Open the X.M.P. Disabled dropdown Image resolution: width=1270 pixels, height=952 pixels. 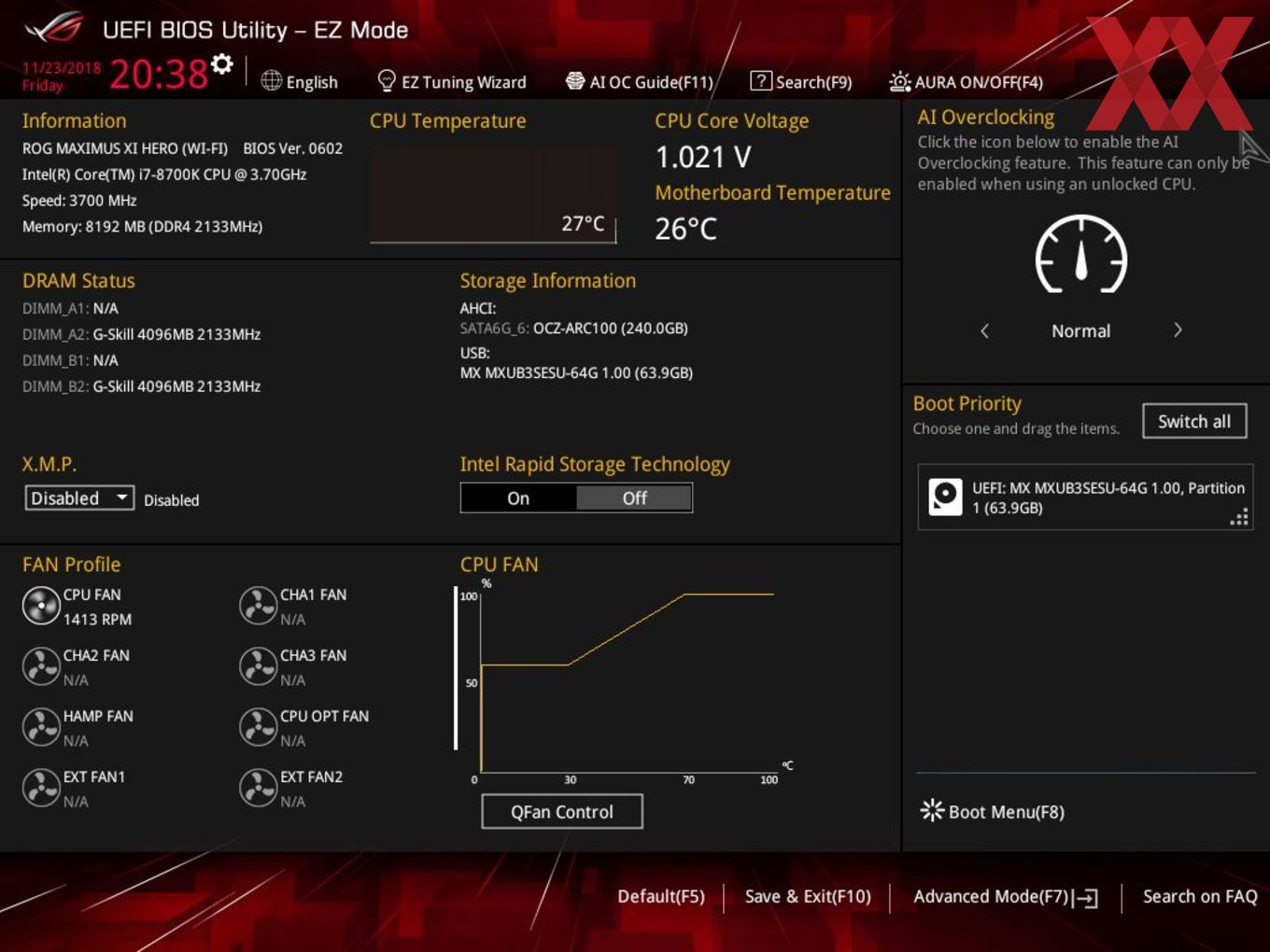(79, 498)
